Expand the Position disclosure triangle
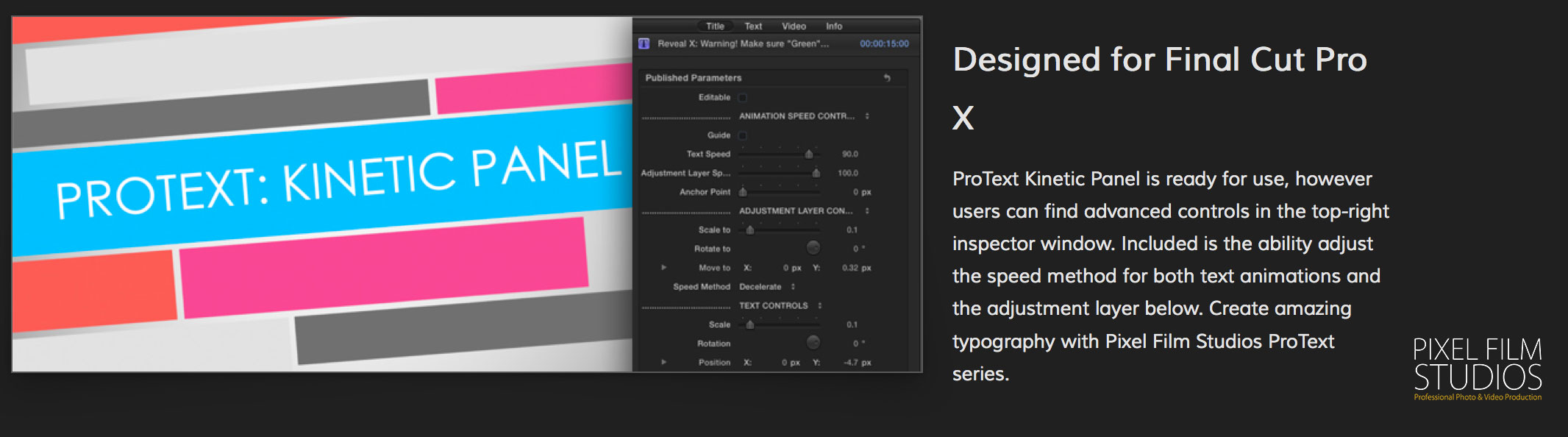The width and height of the screenshot is (1568, 437). (663, 363)
